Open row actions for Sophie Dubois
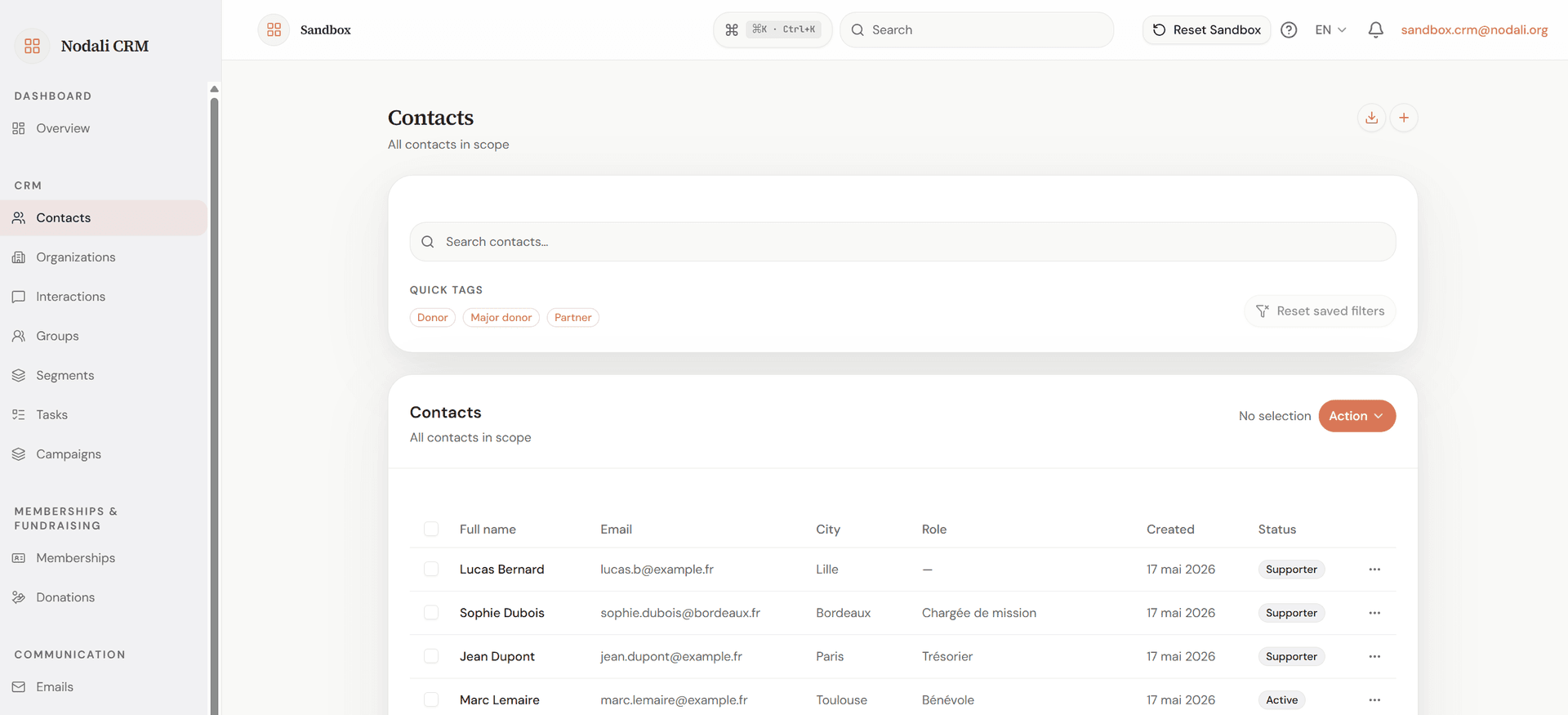Screen dimensions: 1568x715 pos(1374,613)
